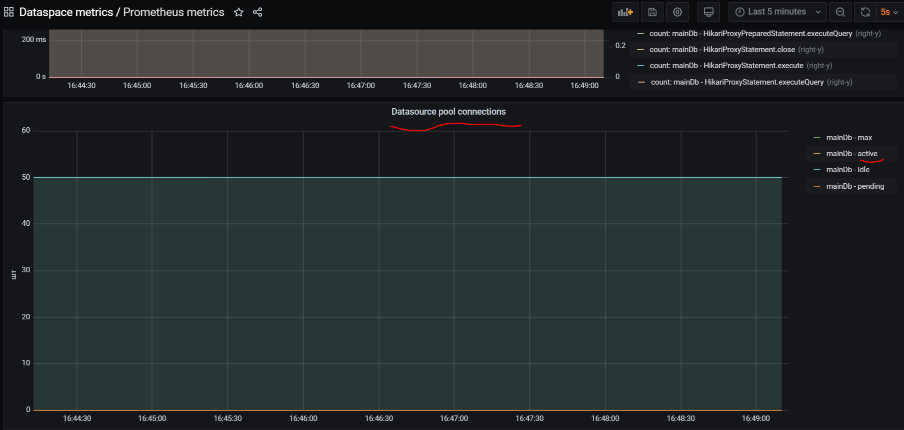Star the Prometheus metrics dashboard
Viewport: 904px width, 430px height.
[x=238, y=12]
